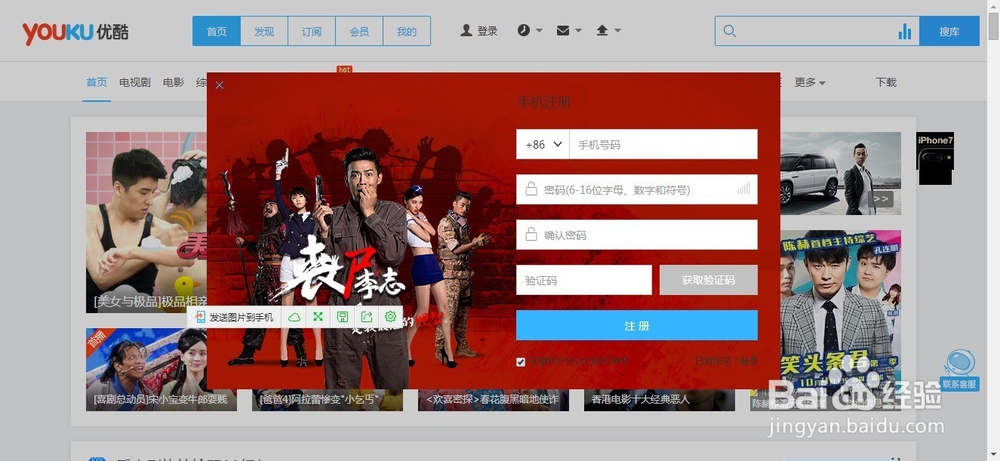Viewport: 1000px width, 461px height.
Task: Open the watch history clock dropdown
Action: click(x=529, y=30)
